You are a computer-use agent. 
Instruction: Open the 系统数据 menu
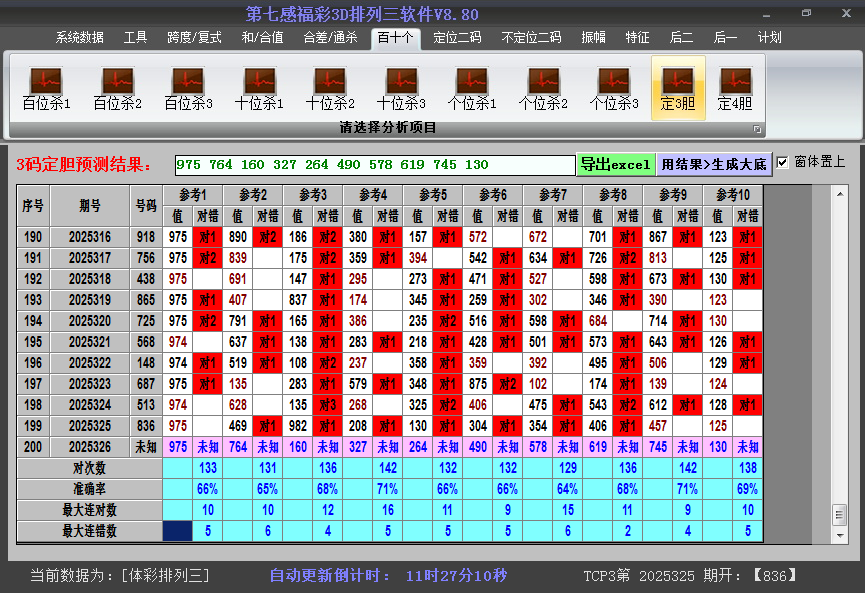pos(78,37)
